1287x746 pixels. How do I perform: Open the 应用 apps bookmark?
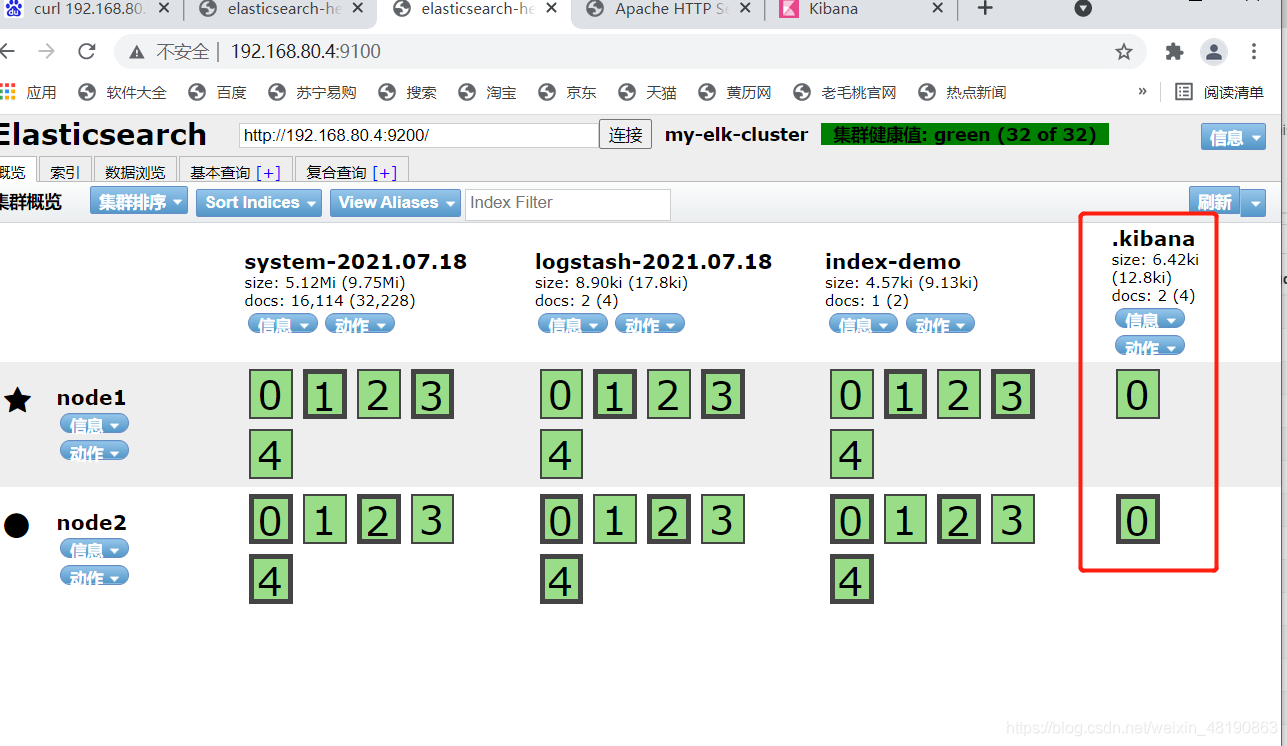[29, 92]
